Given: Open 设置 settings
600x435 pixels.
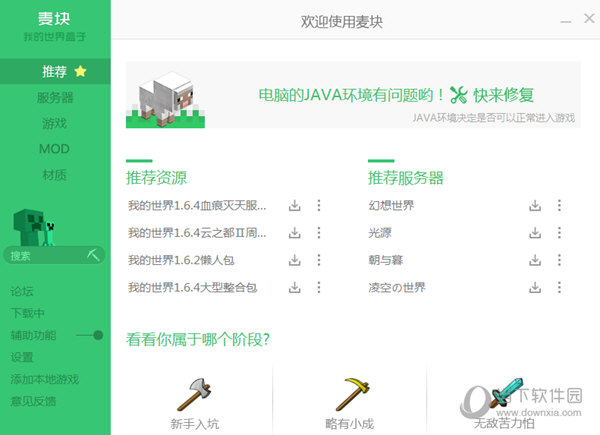Looking at the screenshot, I should pos(22,357).
